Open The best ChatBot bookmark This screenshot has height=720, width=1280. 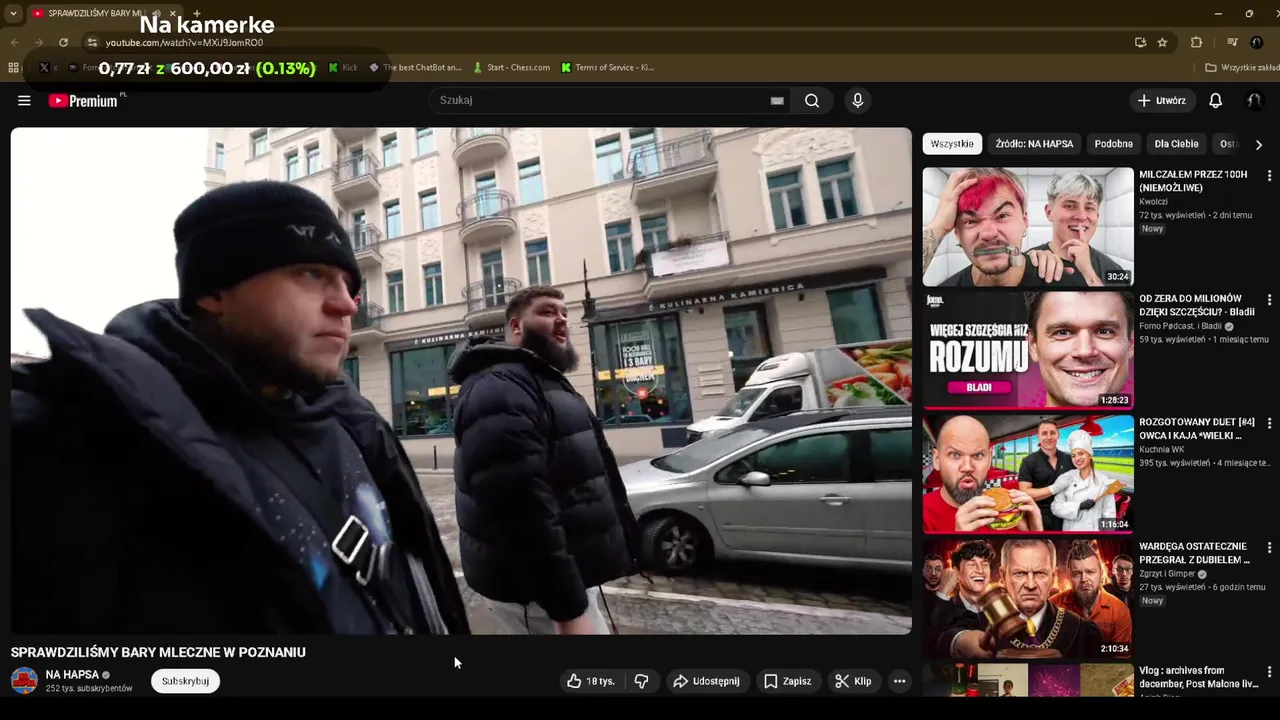coord(415,67)
